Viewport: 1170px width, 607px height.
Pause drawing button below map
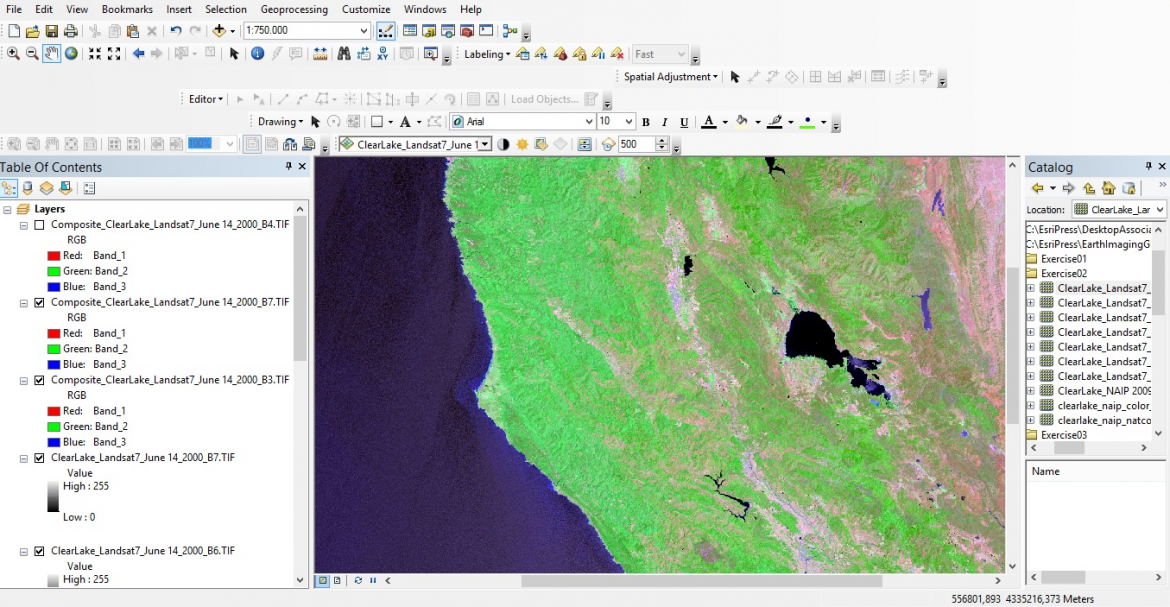click(373, 580)
